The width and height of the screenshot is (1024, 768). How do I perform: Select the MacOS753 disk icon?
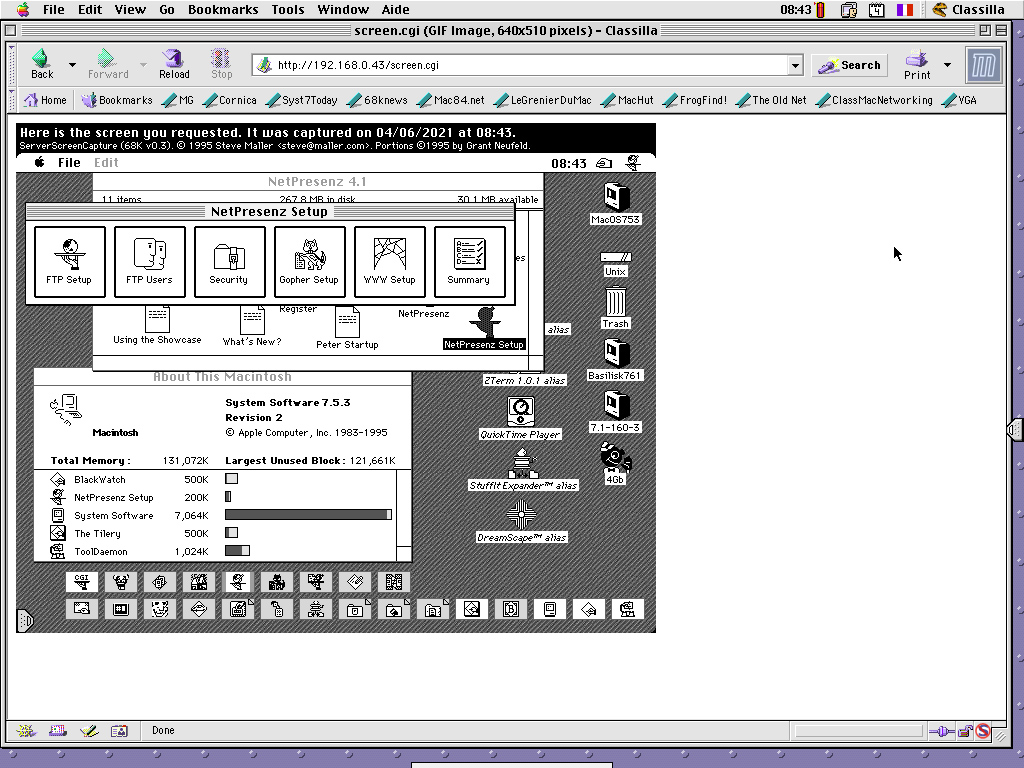[615, 197]
